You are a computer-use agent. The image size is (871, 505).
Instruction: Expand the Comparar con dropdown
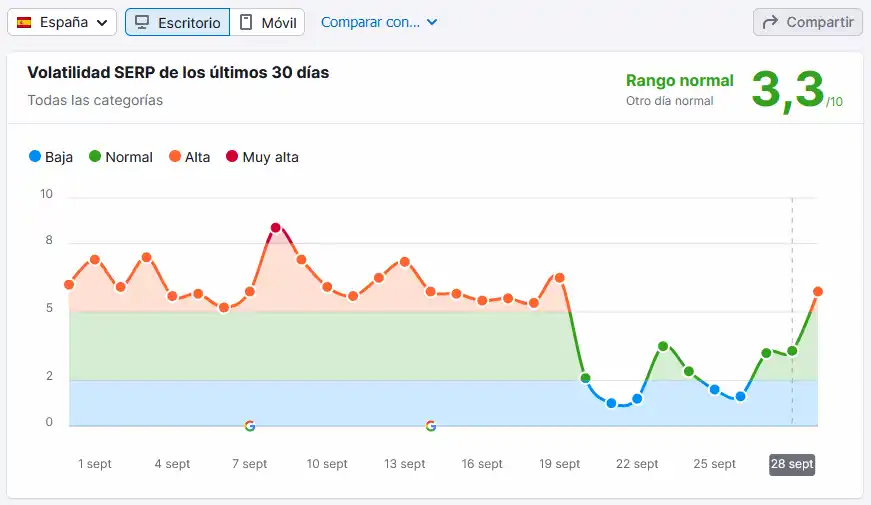pos(379,22)
